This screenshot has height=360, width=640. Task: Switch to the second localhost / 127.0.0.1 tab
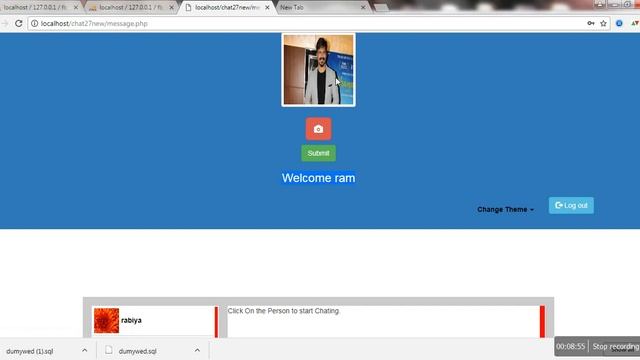pos(131,7)
